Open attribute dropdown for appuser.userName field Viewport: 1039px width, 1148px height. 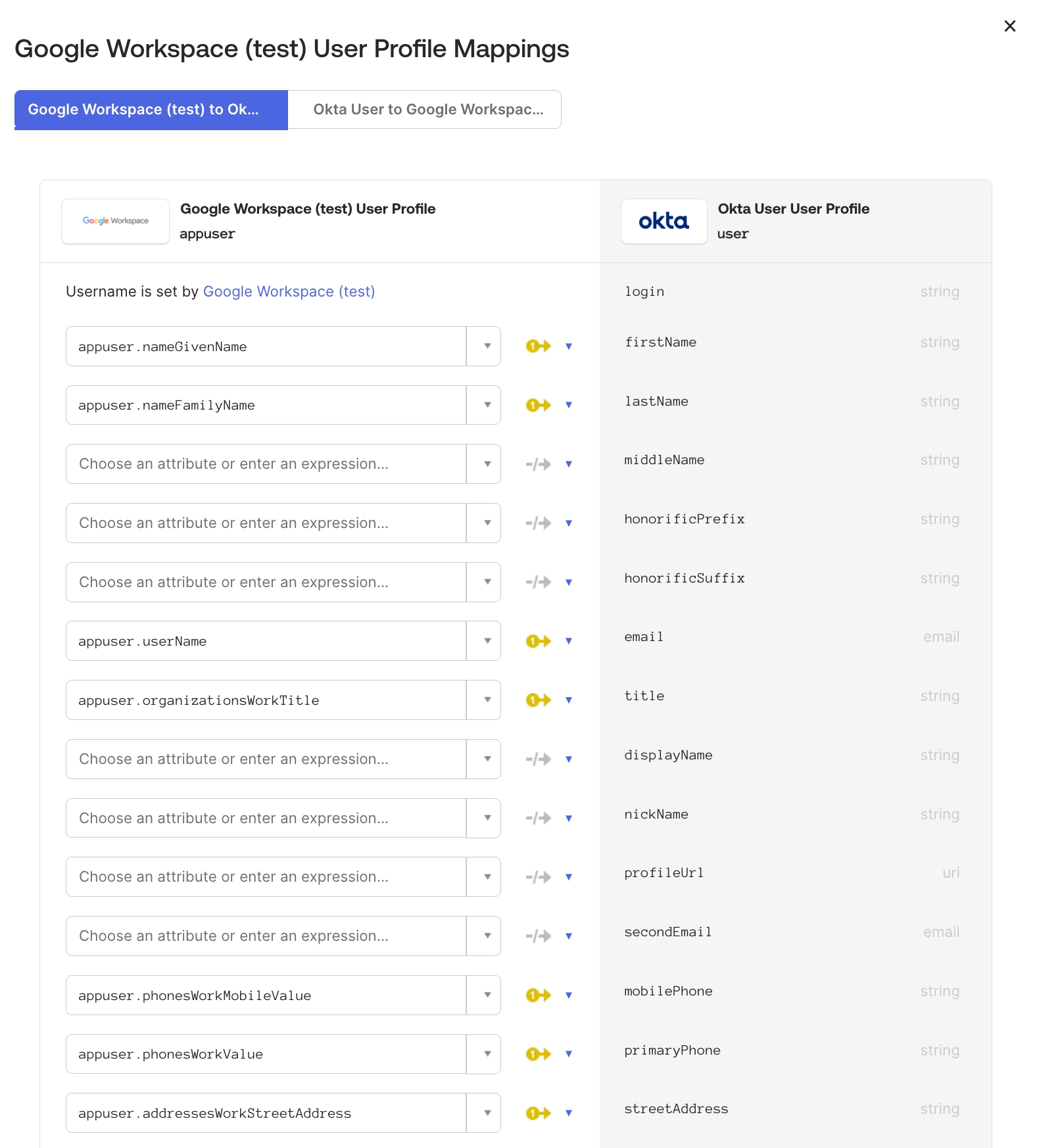pyautogui.click(x=487, y=641)
